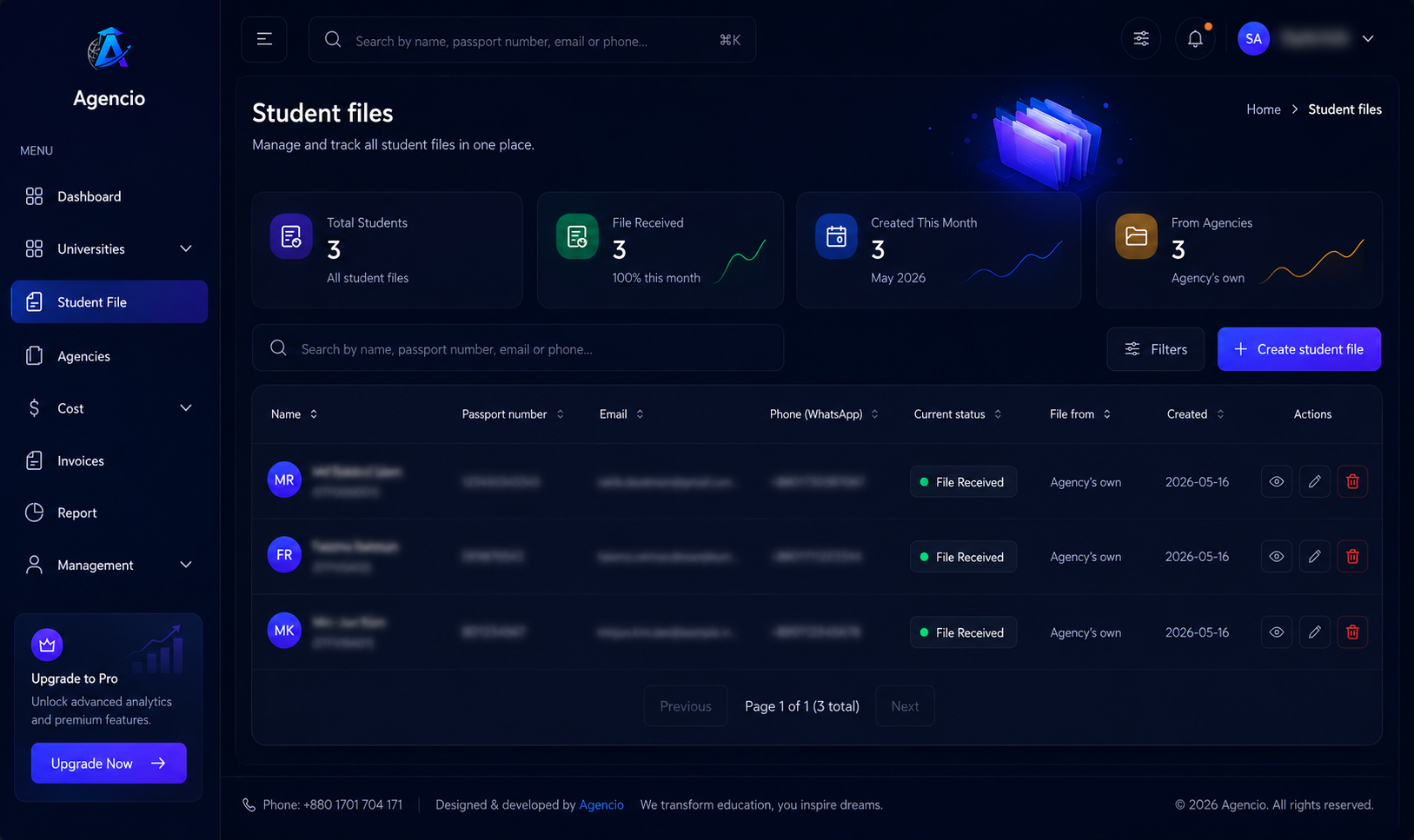Click the phone icon in footer

coord(249,805)
